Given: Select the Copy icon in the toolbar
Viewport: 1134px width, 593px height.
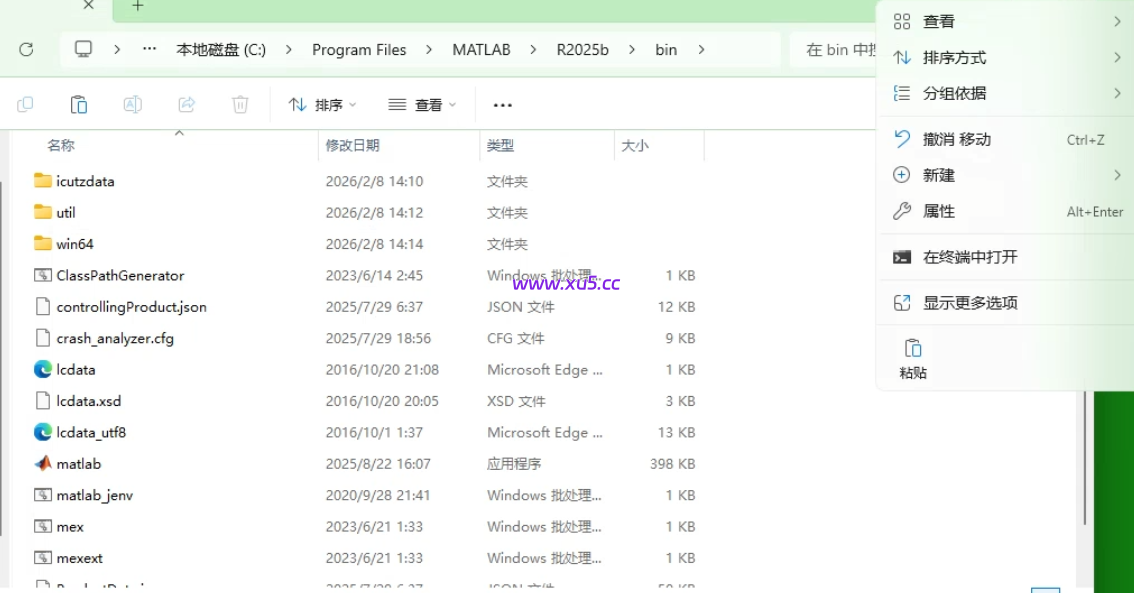Looking at the screenshot, I should [x=25, y=103].
